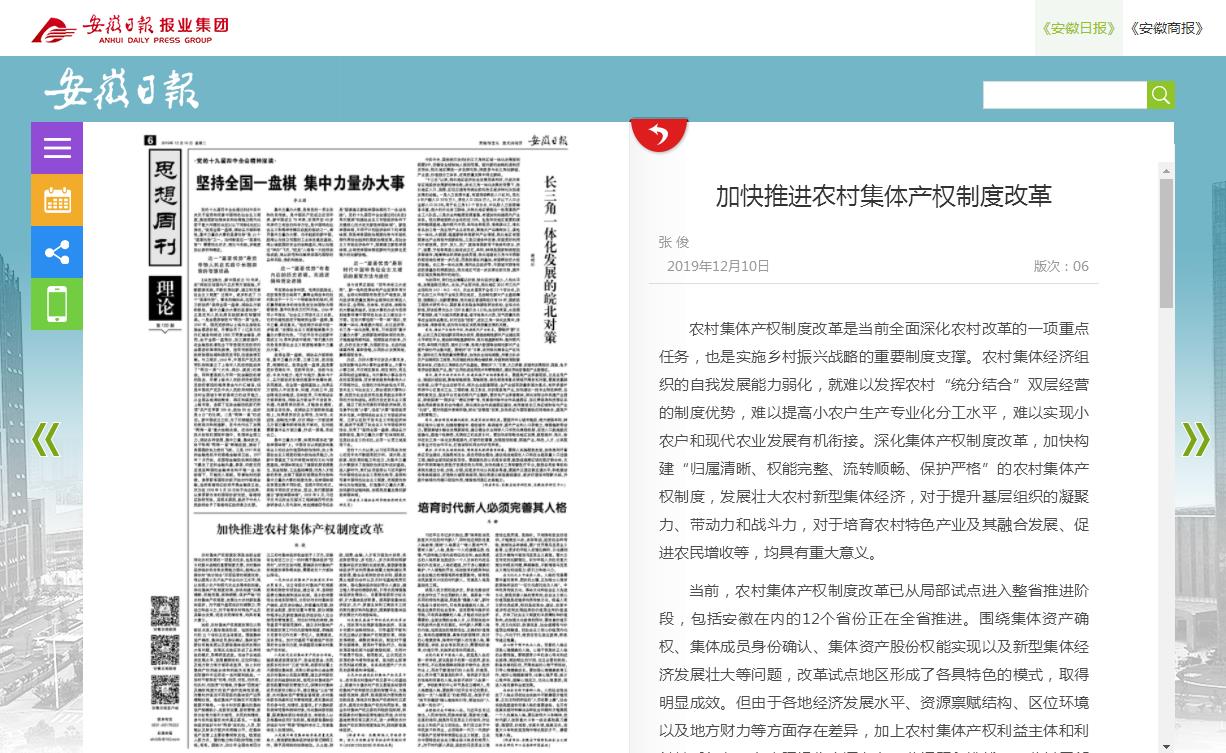Open the purple hamburger menu icon
Screen dimensions: 1226x753
pyautogui.click(x=57, y=148)
